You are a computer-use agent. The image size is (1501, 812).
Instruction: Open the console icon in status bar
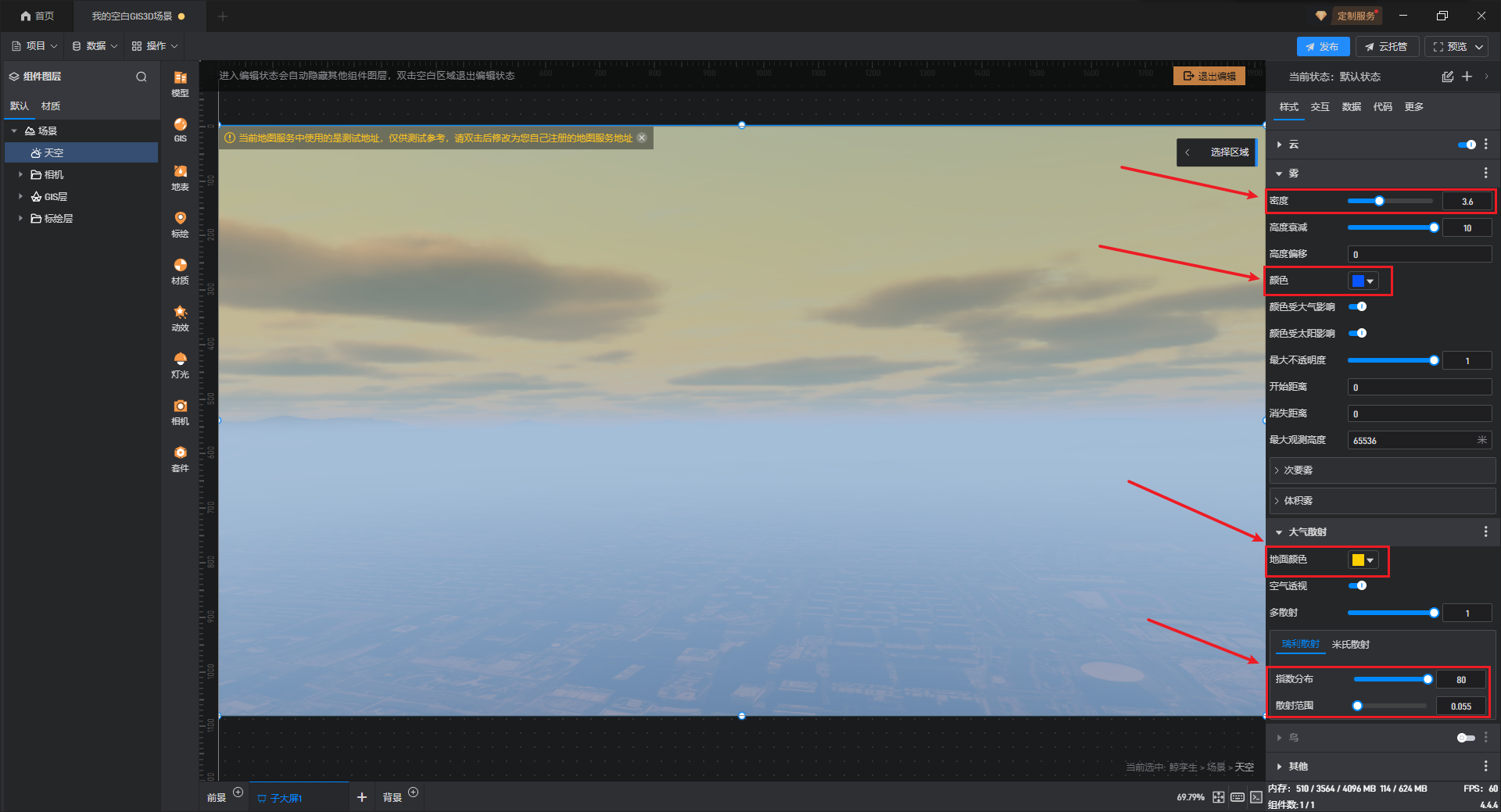point(1256,797)
